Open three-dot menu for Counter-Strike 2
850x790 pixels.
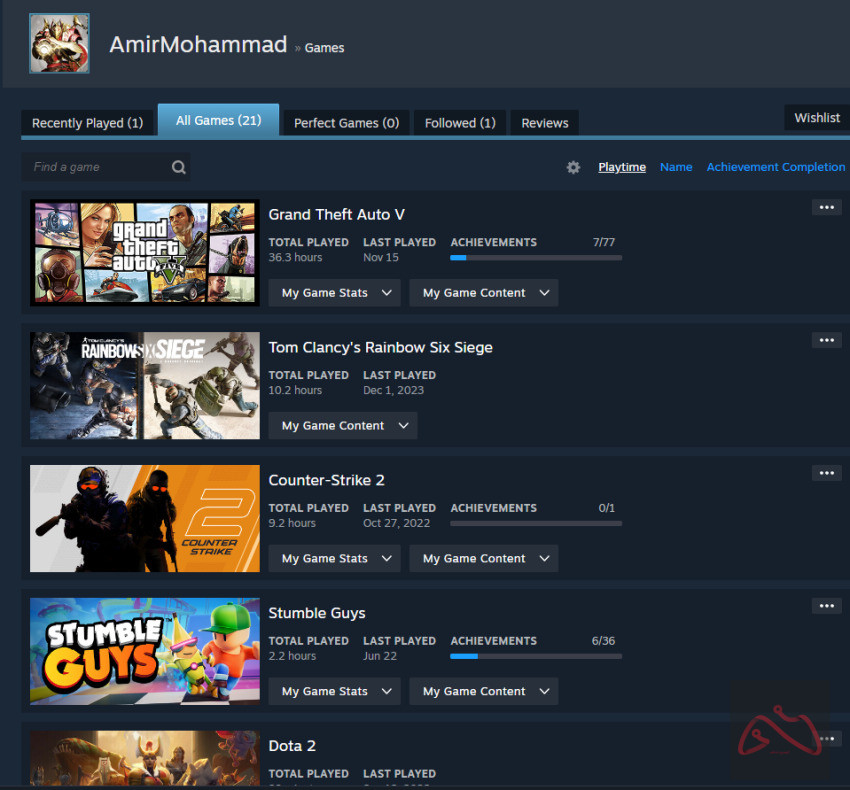(x=826, y=473)
